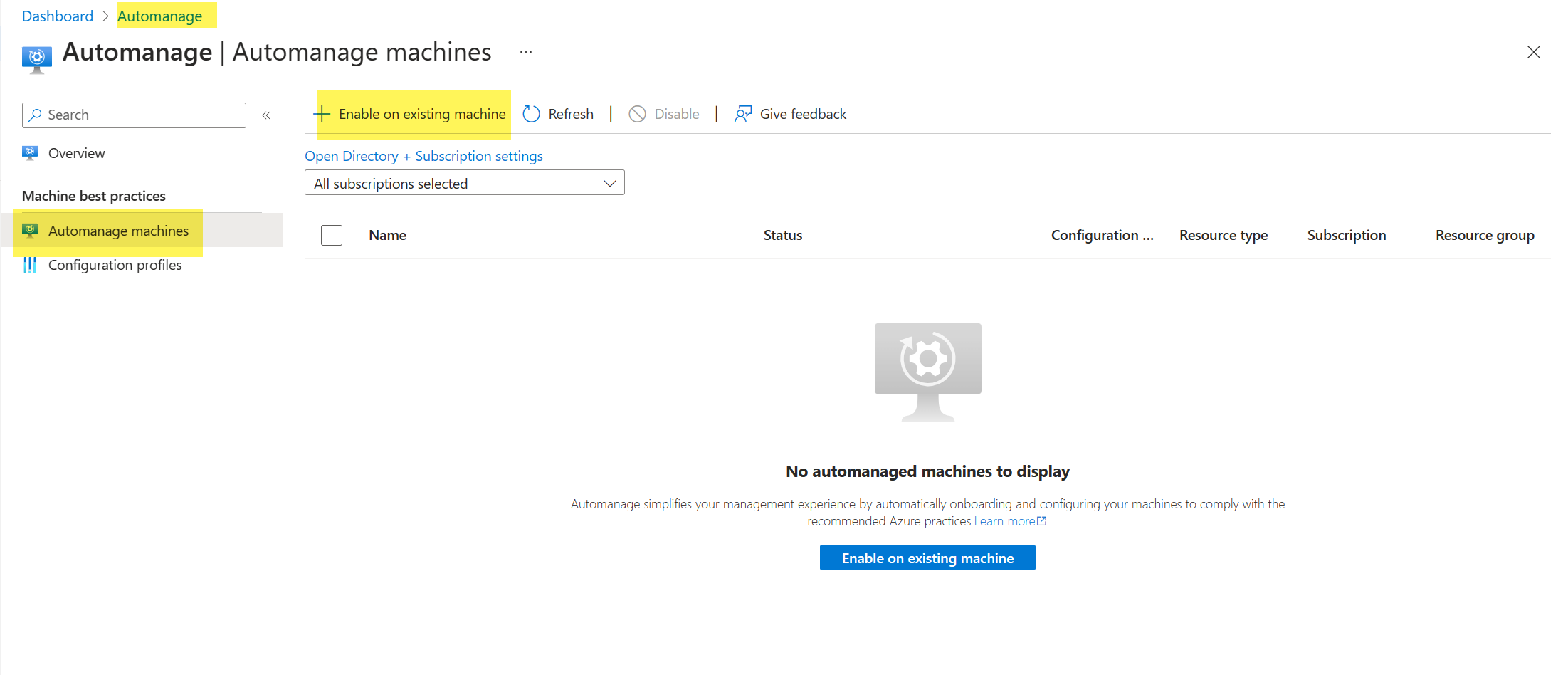Open Configuration profiles page

pyautogui.click(x=115, y=265)
